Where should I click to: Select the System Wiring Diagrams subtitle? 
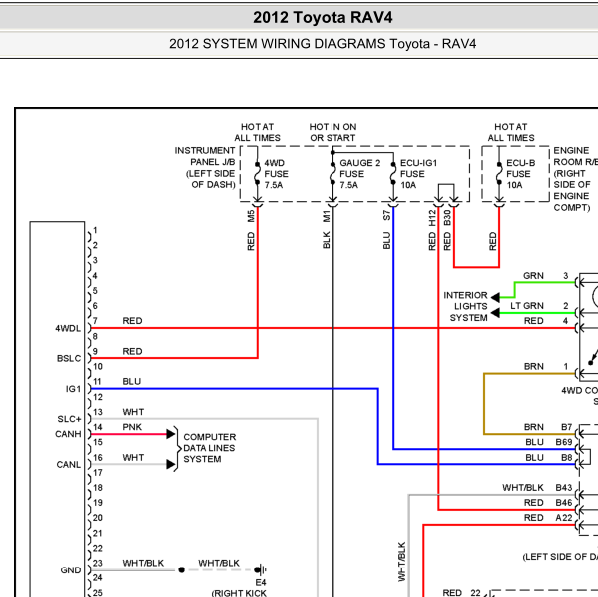tap(323, 44)
